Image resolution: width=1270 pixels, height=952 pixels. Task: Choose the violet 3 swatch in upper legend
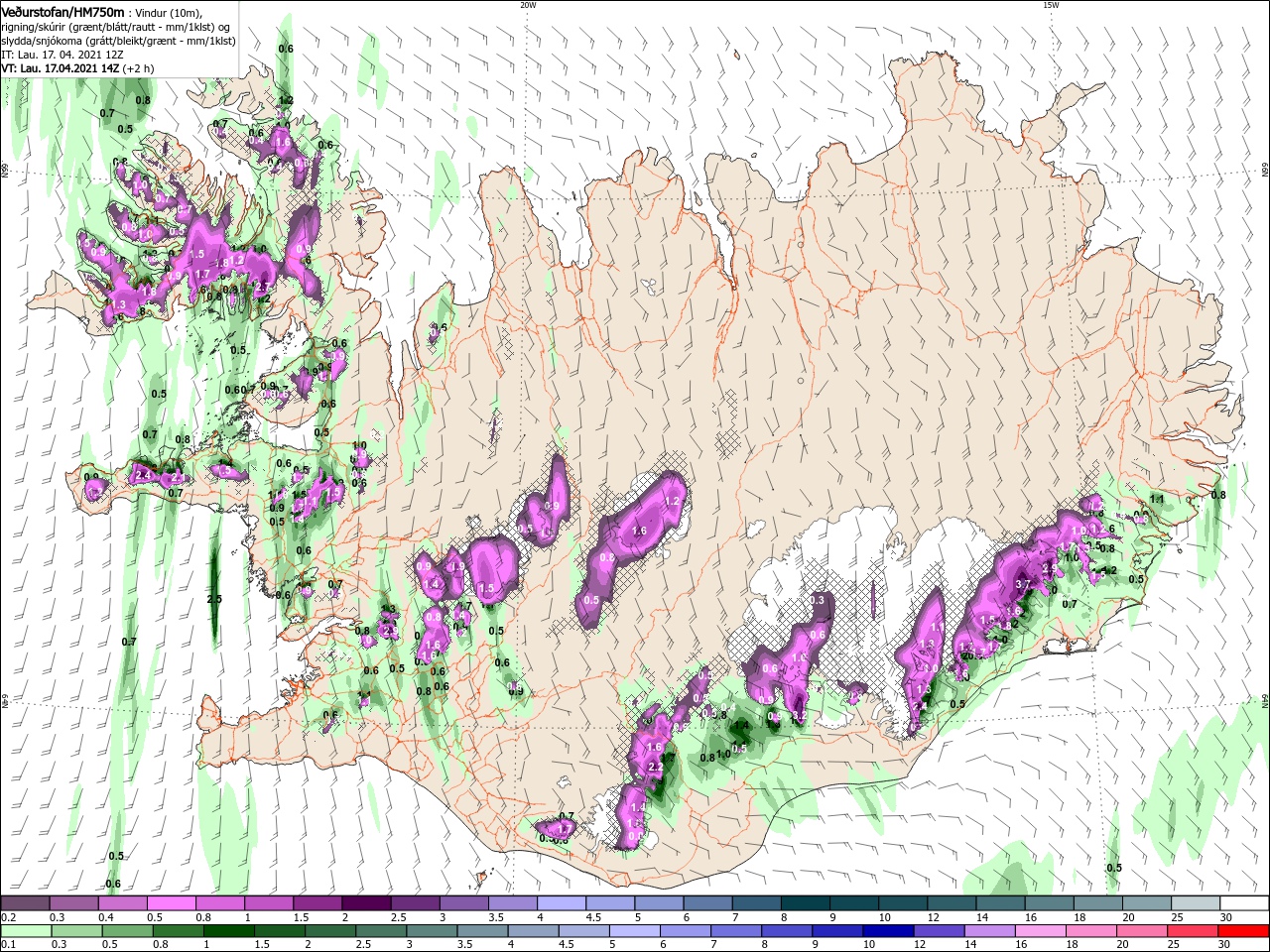[x=464, y=903]
